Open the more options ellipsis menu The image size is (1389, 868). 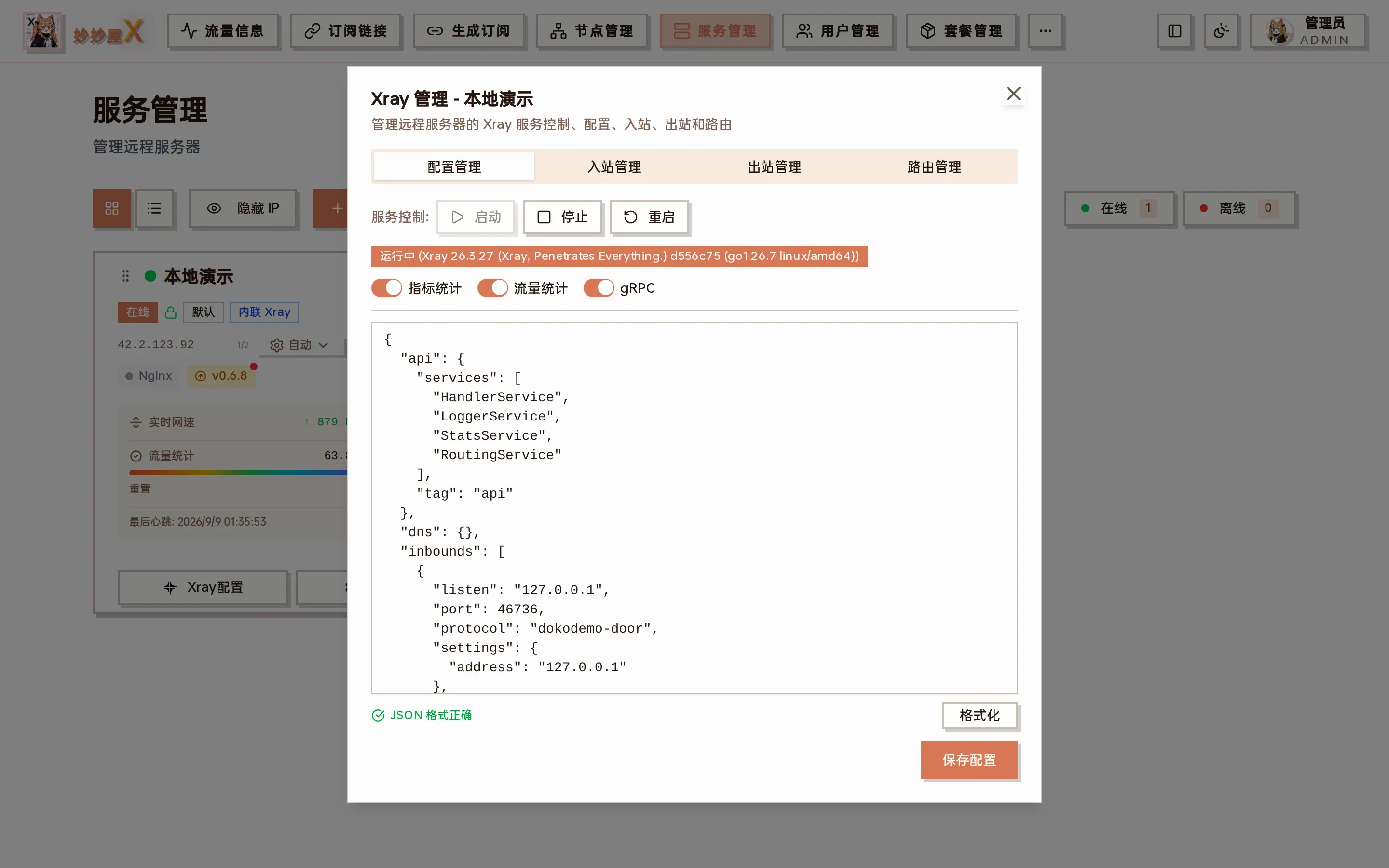point(1045,31)
